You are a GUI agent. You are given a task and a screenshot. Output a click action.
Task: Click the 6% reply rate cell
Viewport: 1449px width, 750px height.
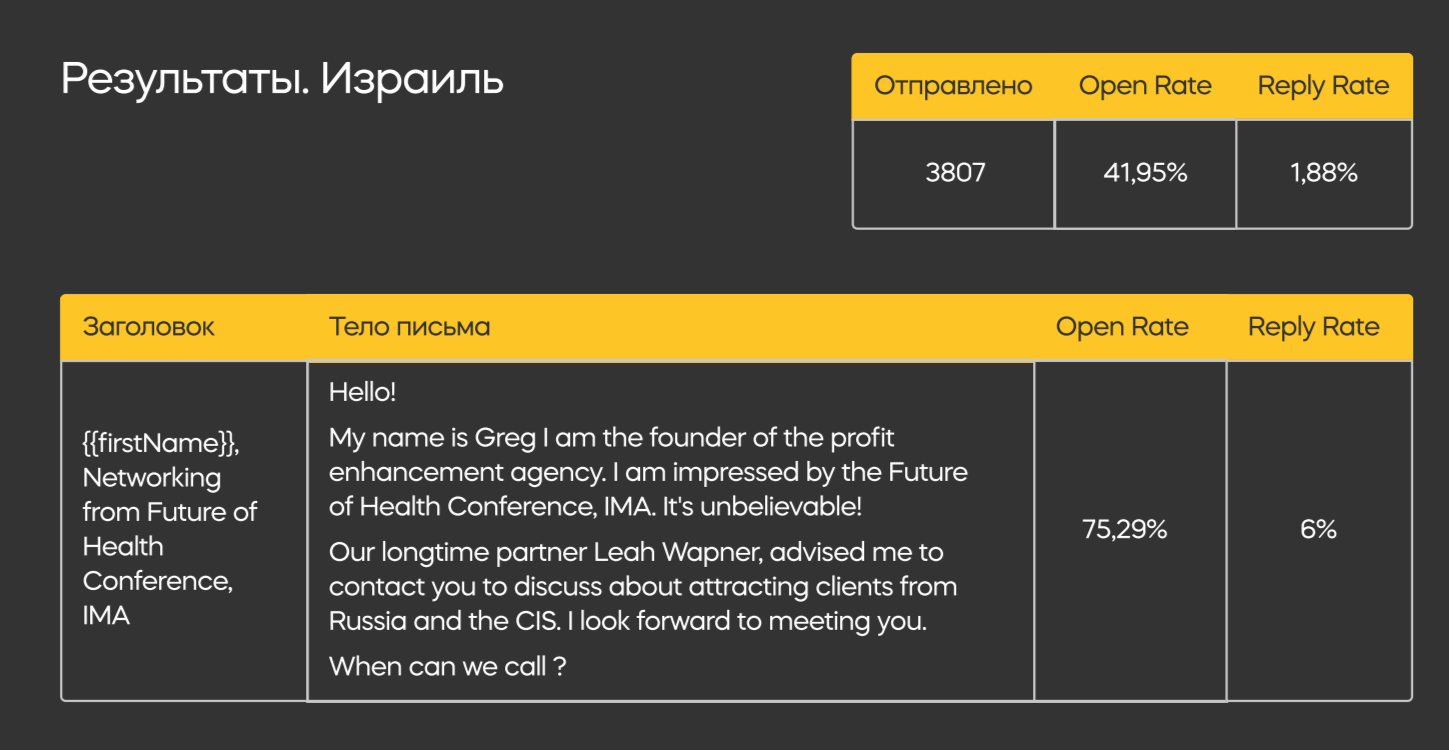coord(1318,529)
